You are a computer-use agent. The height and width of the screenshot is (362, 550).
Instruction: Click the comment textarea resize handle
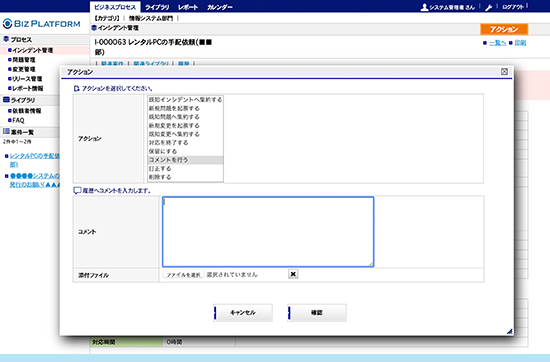[371, 264]
